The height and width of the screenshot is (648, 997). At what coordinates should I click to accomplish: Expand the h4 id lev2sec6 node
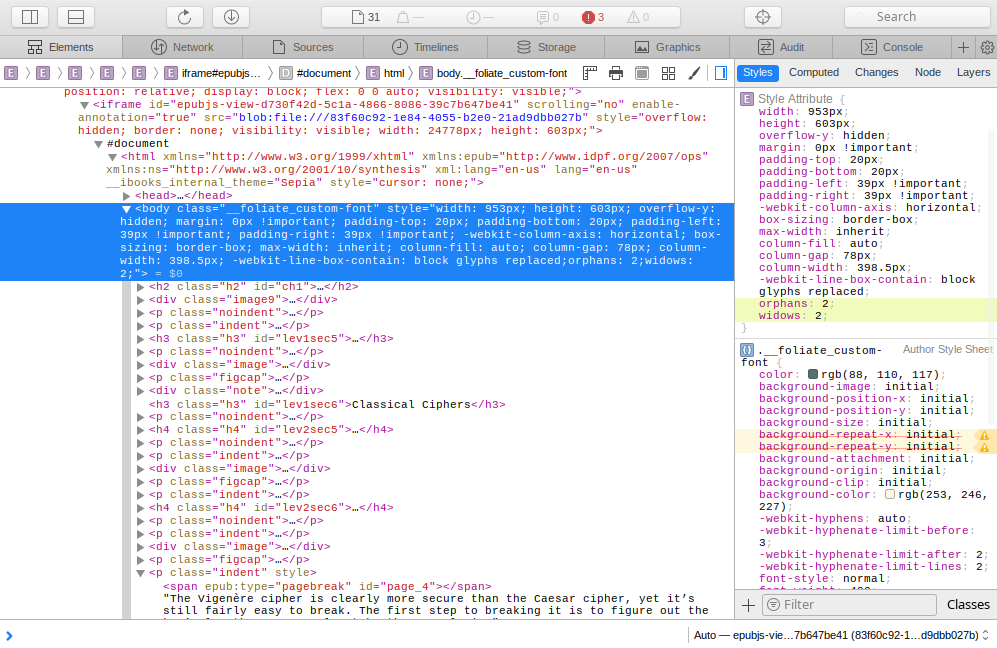point(141,508)
